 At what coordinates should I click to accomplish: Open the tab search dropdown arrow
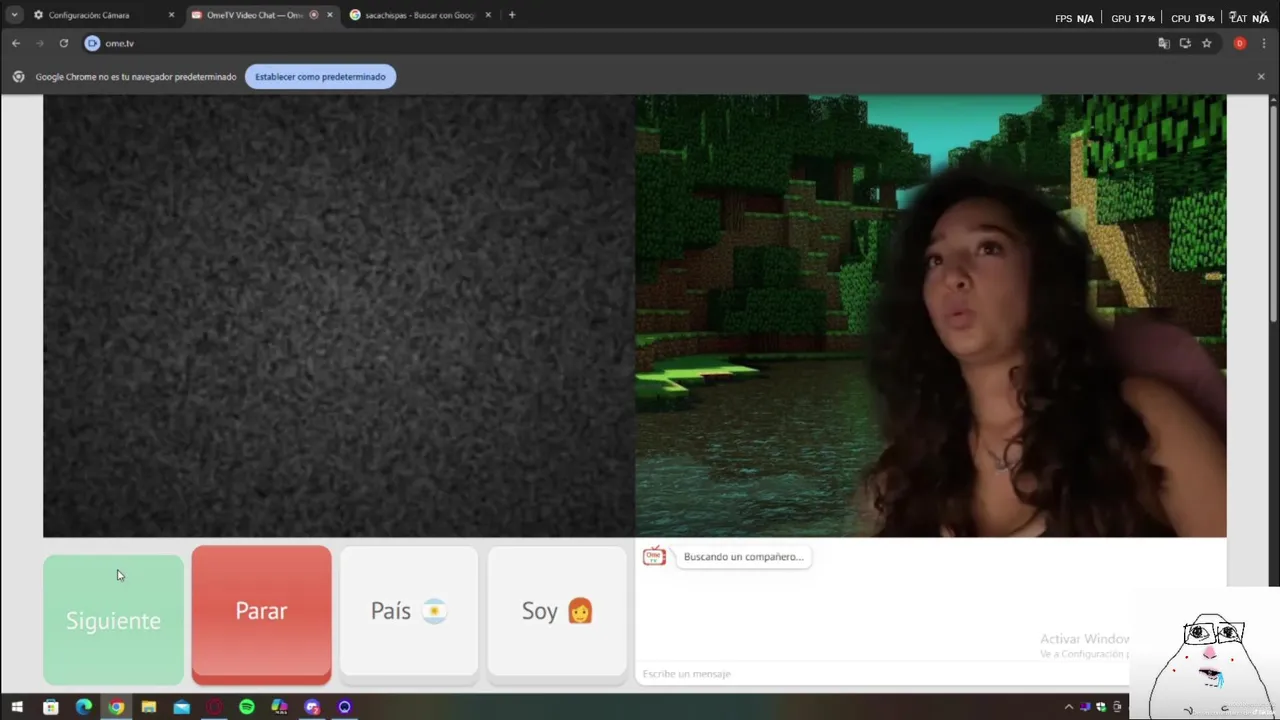14,15
